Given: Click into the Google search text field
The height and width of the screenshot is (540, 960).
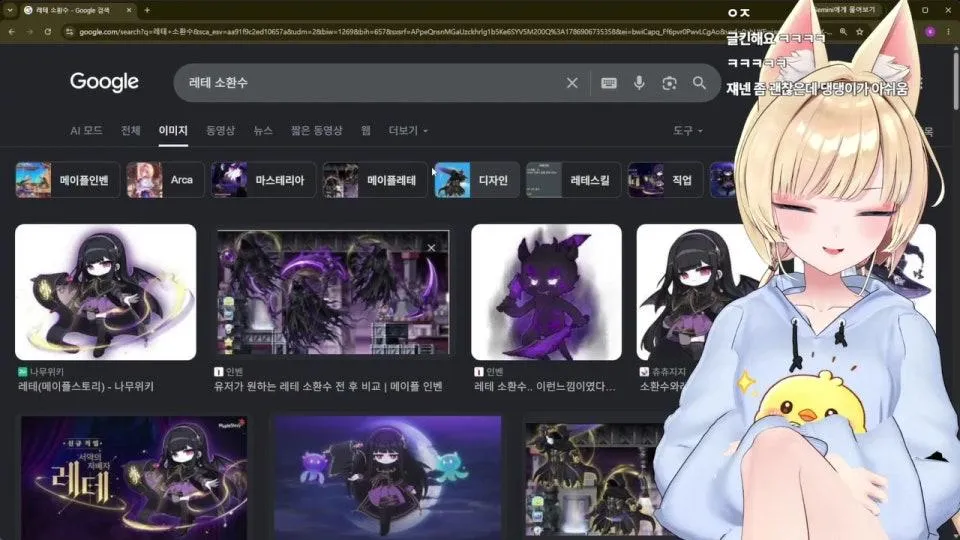Looking at the screenshot, I should click(373, 83).
